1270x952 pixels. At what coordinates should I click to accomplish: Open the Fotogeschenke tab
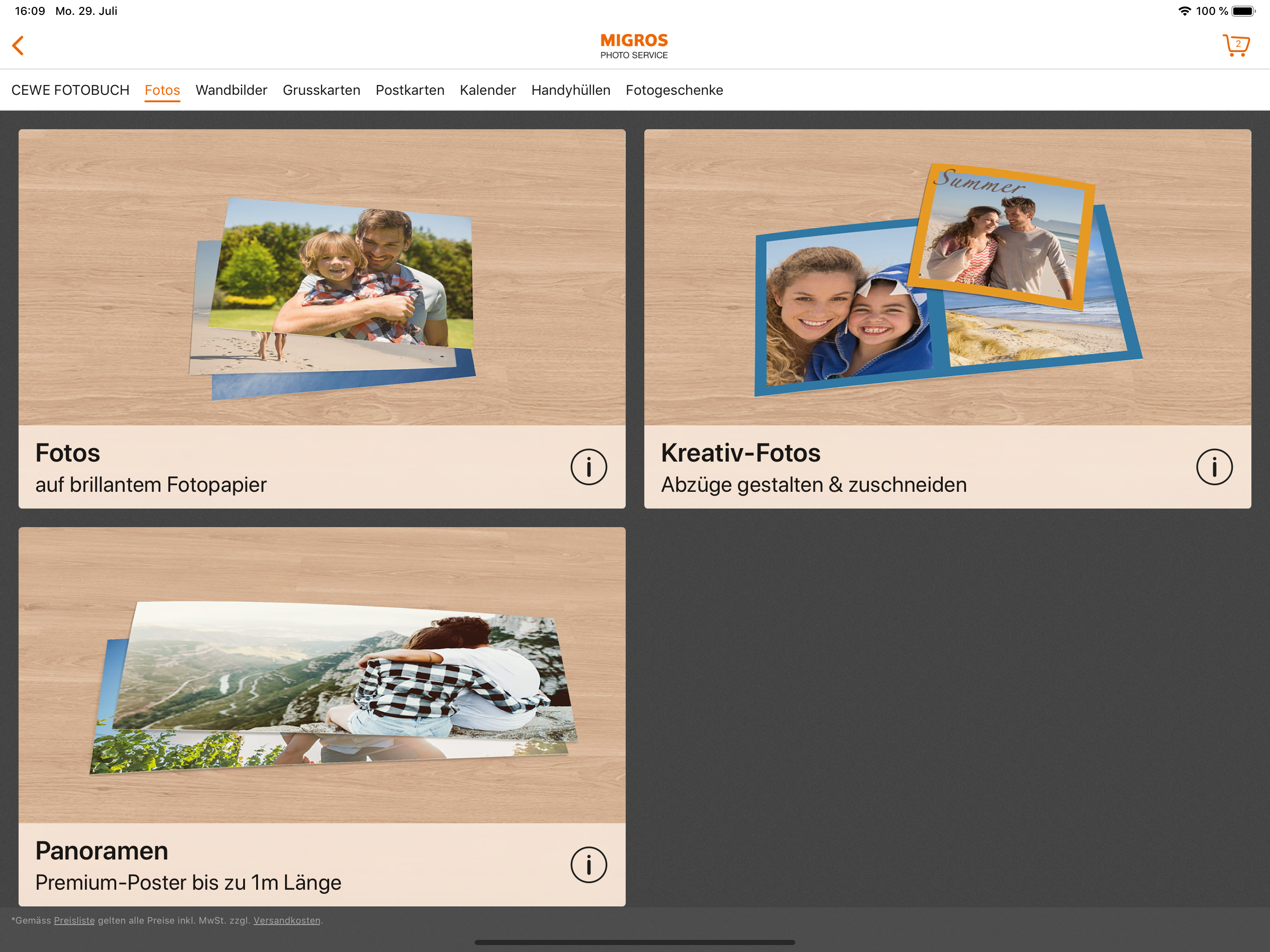point(675,90)
